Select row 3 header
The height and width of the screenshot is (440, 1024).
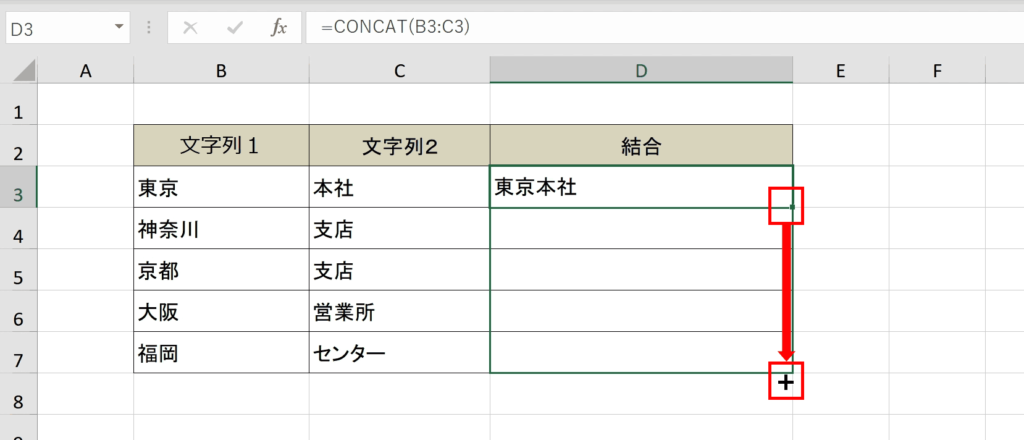[18, 187]
